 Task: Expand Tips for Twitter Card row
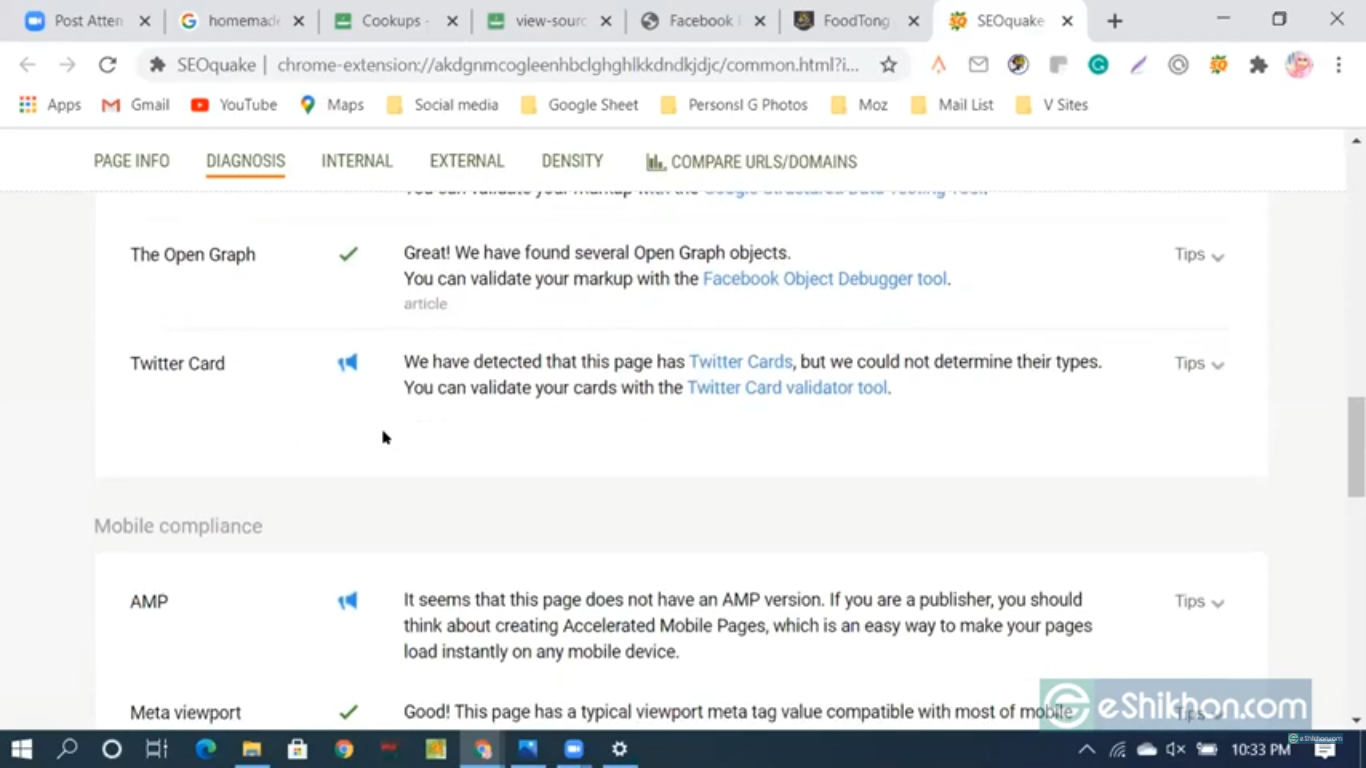[1199, 364]
